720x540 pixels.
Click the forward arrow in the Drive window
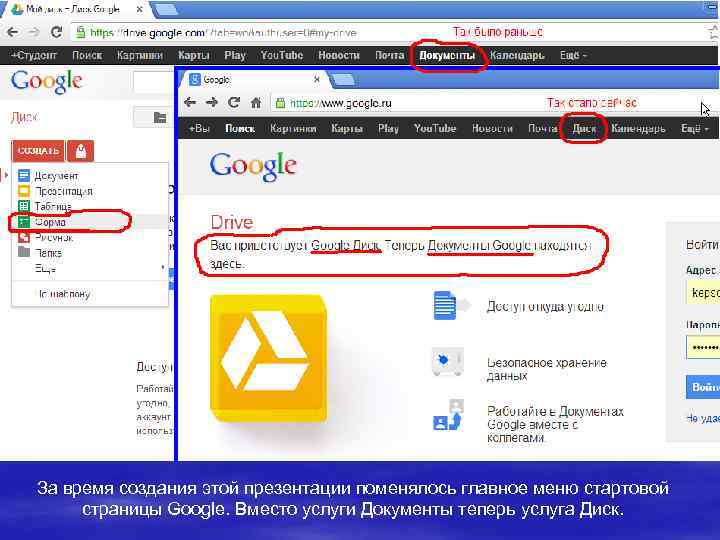pos(34,32)
